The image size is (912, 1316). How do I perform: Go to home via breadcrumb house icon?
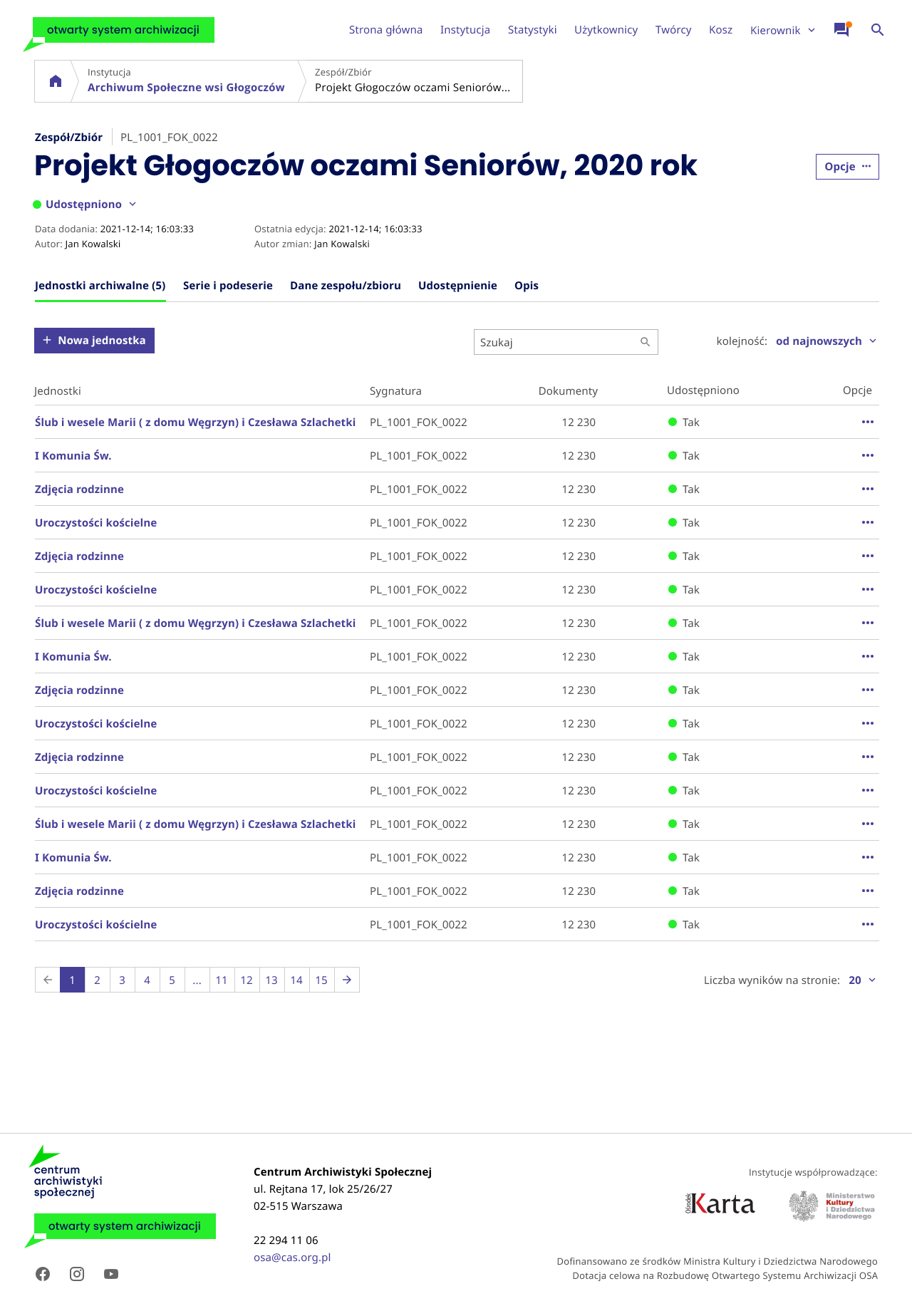point(56,81)
